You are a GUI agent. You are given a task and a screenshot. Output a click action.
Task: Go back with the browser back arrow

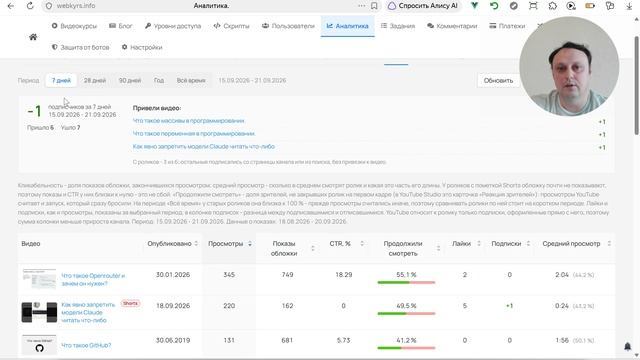point(11,6)
